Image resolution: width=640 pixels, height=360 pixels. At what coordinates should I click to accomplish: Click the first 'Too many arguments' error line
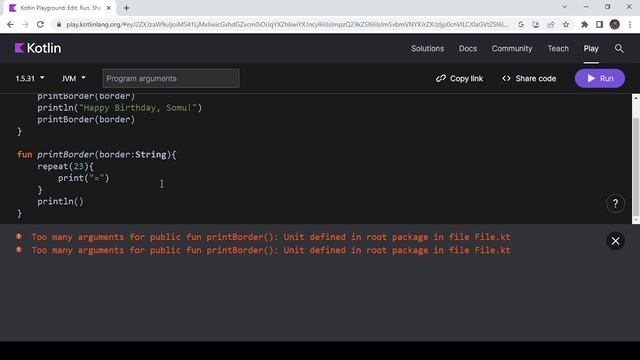tap(271, 237)
